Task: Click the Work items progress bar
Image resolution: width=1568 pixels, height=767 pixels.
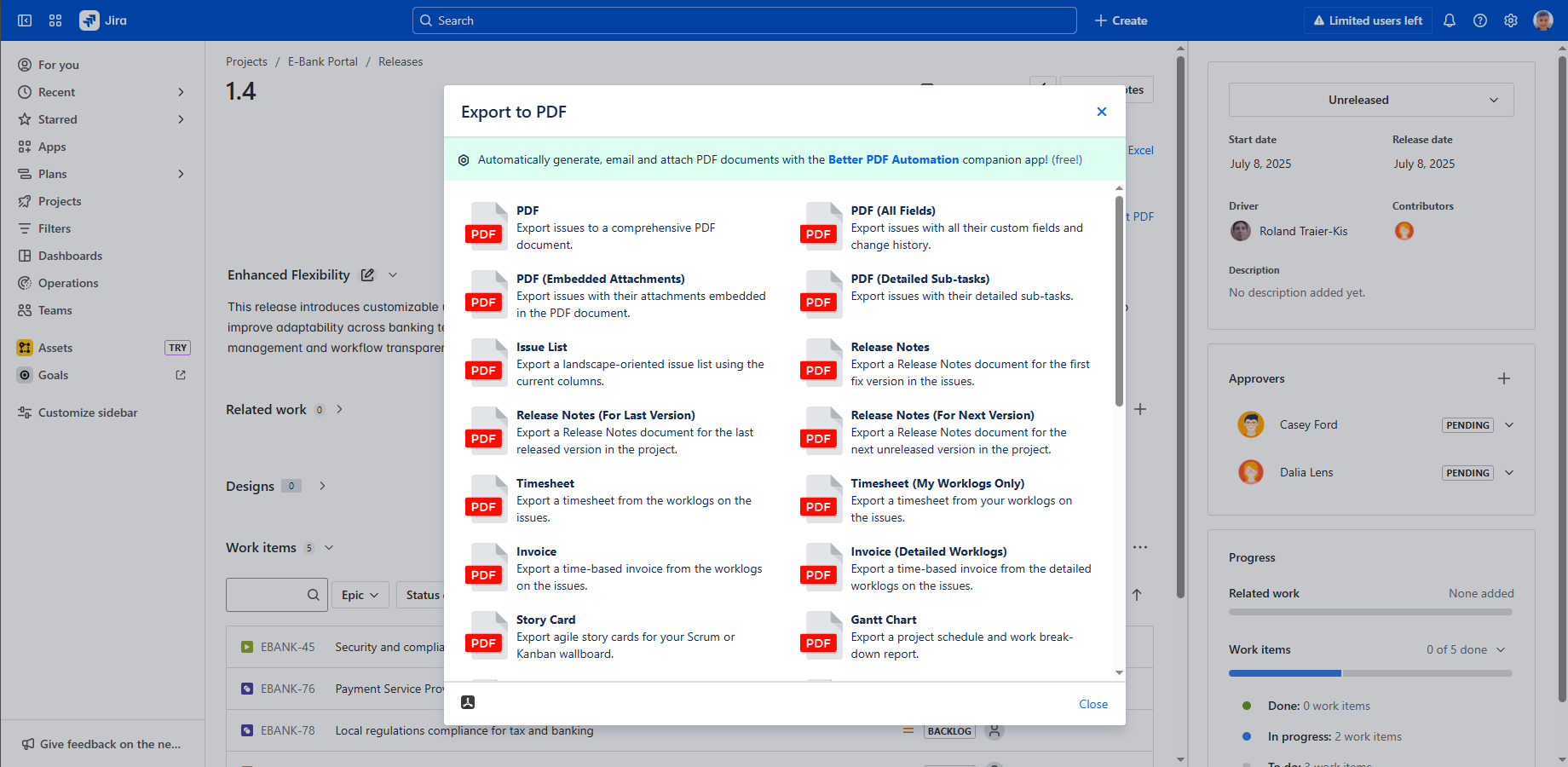Action: click(x=1370, y=673)
